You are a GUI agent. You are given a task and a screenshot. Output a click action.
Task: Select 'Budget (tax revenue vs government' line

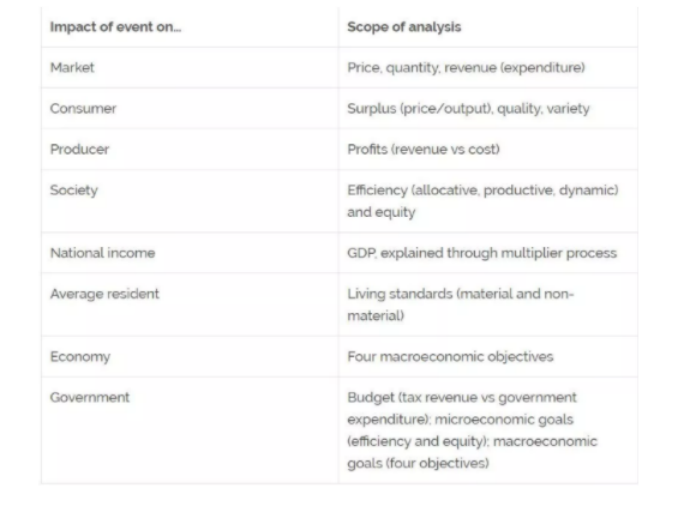pyautogui.click(x=462, y=397)
